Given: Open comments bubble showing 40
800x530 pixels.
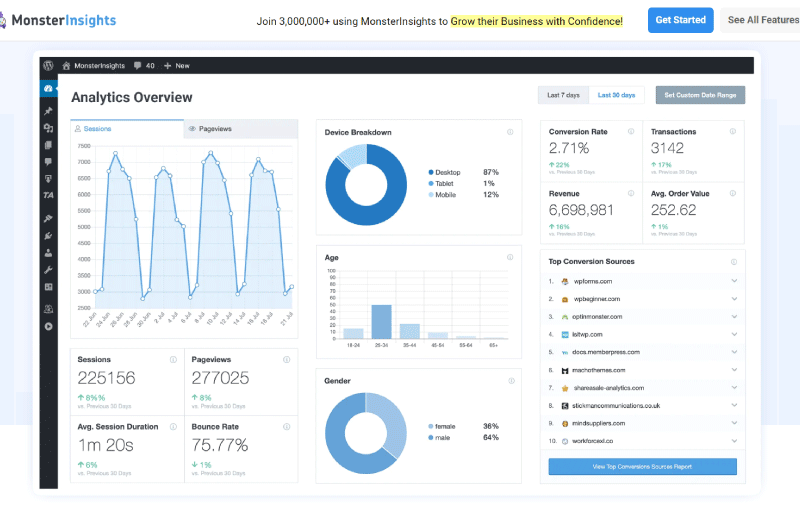Looking at the screenshot, I should coord(144,65).
